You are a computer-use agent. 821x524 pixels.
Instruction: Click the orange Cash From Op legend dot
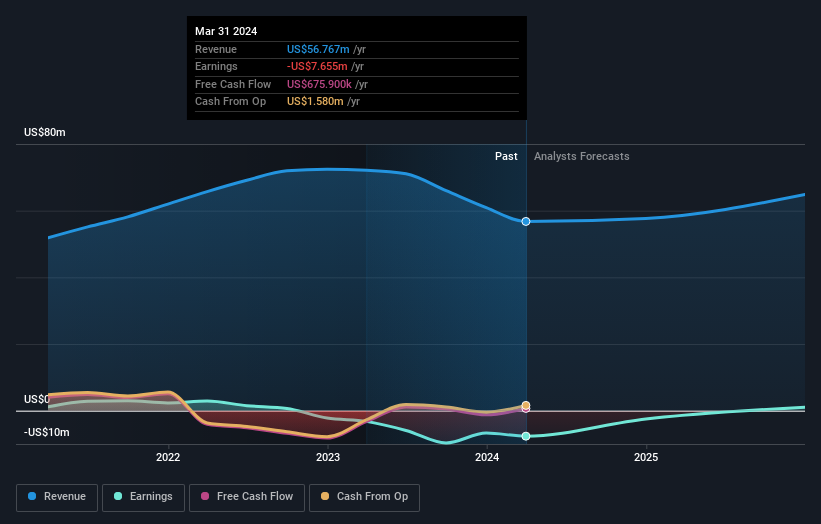point(325,496)
